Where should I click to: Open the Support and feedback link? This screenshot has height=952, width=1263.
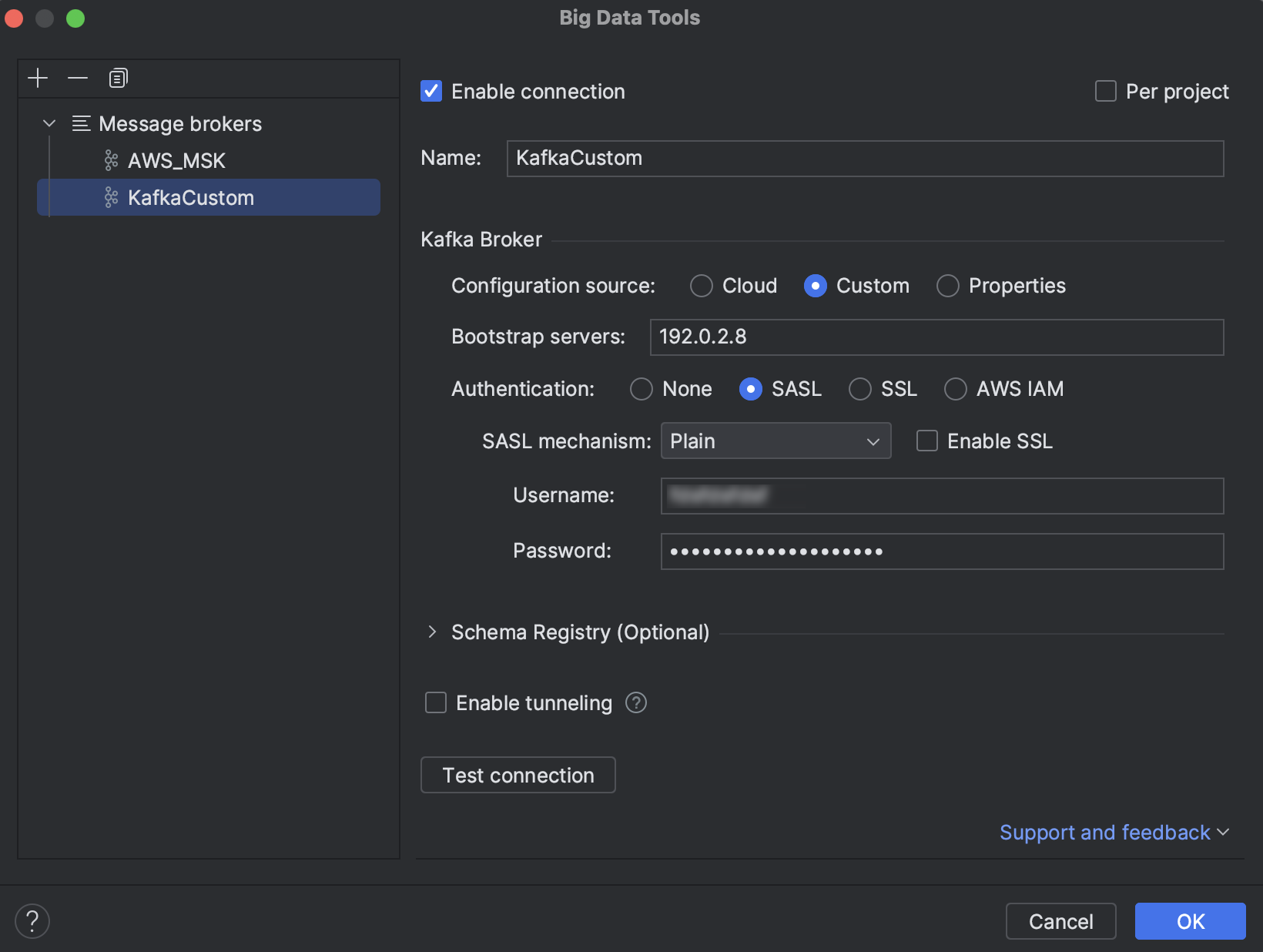tap(1105, 832)
